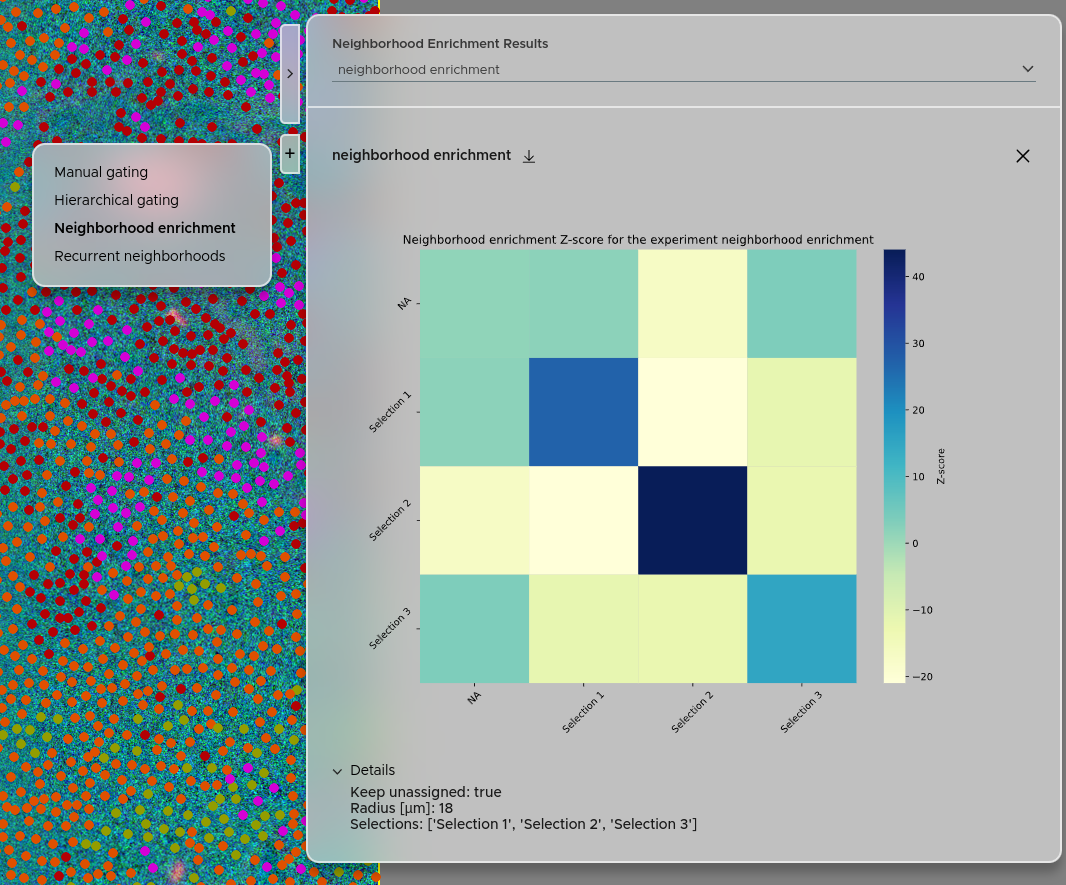1066x885 pixels.
Task: Choose Hierarchical gating from the menu
Action: click(x=116, y=200)
